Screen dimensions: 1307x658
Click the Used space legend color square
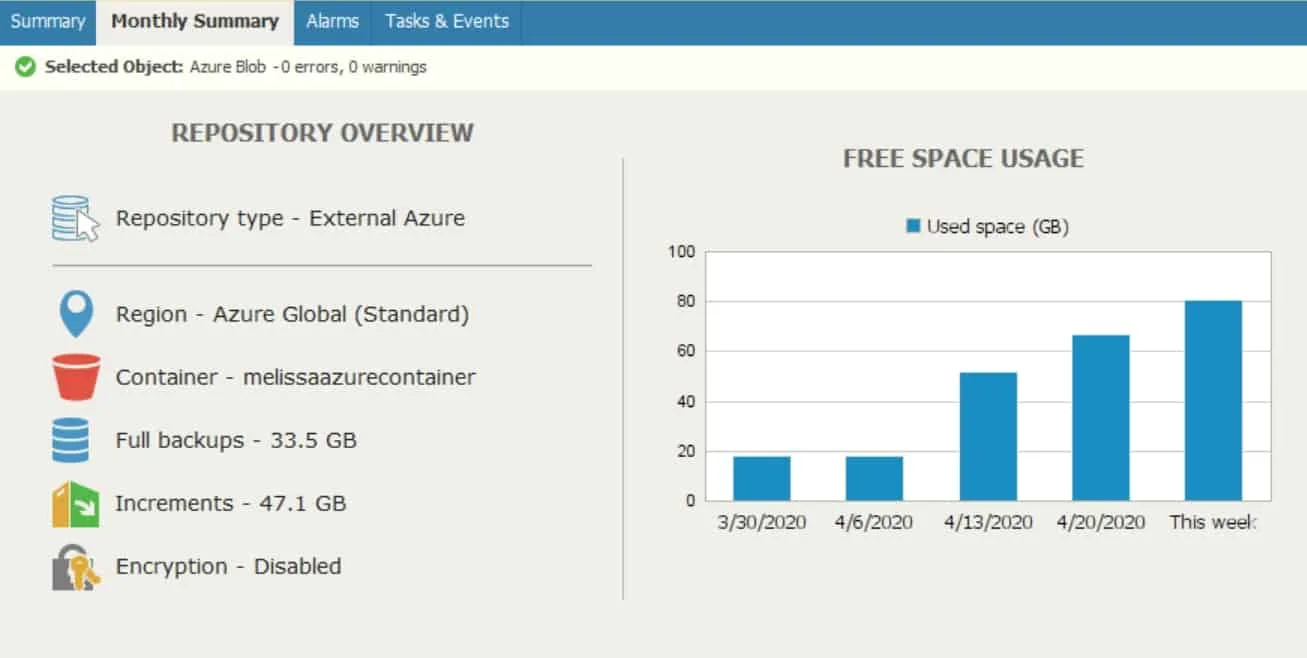pos(913,226)
